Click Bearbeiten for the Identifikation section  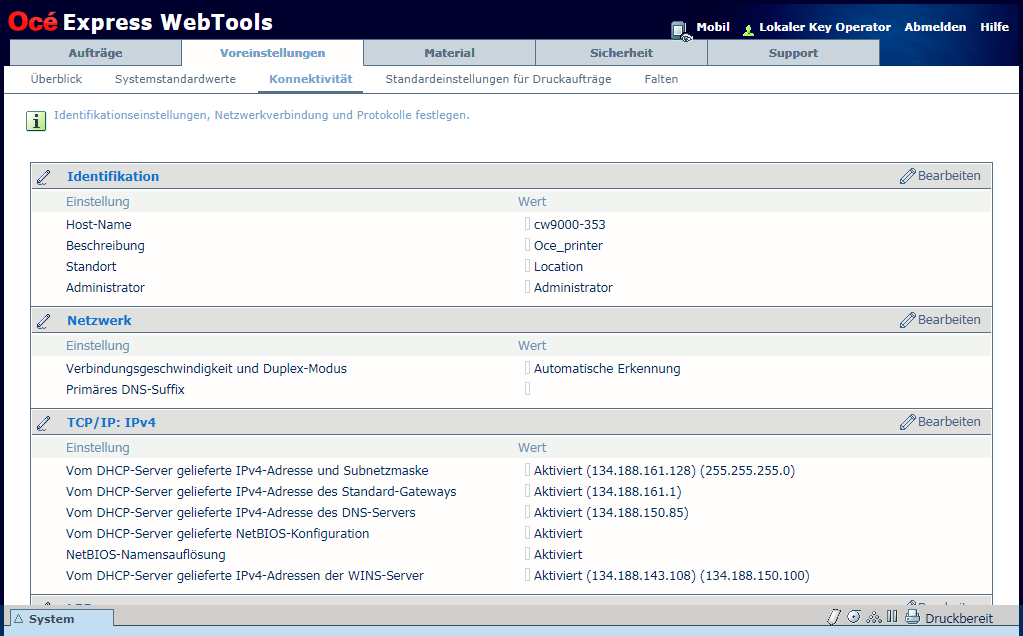[940, 176]
